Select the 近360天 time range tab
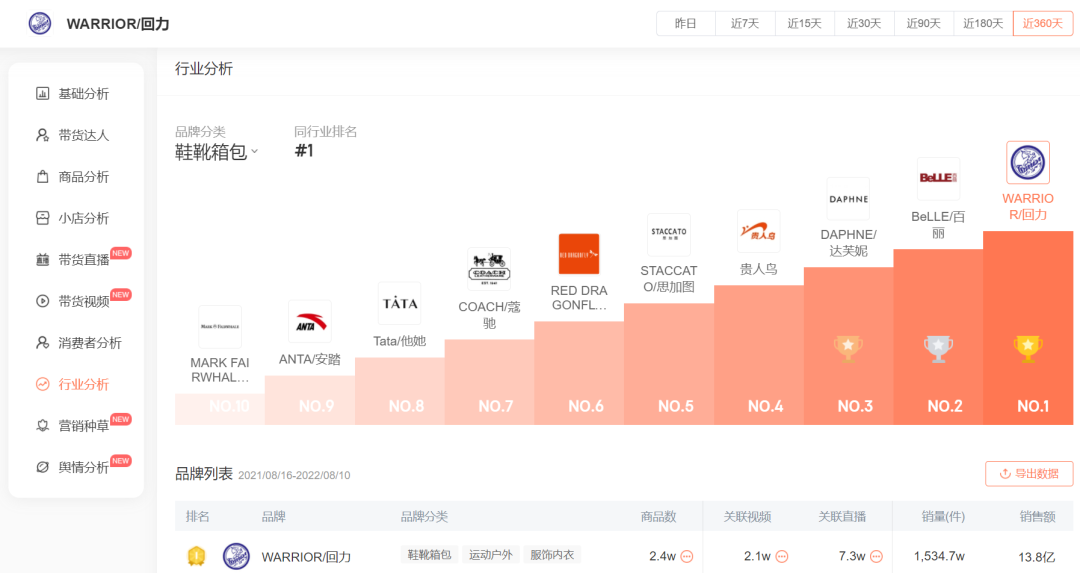 tap(1043, 23)
